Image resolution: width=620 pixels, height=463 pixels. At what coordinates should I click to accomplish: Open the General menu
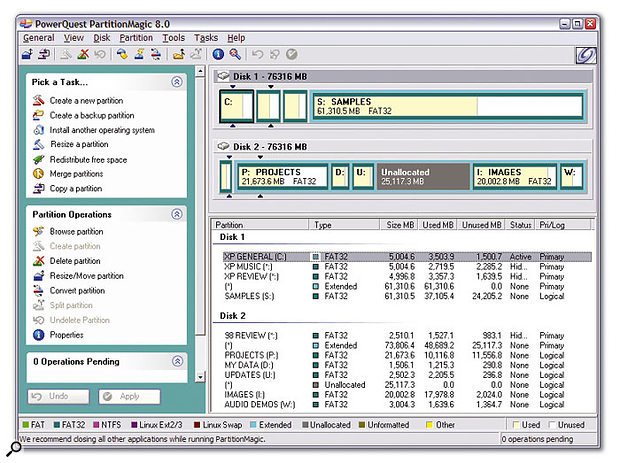pyautogui.click(x=38, y=38)
